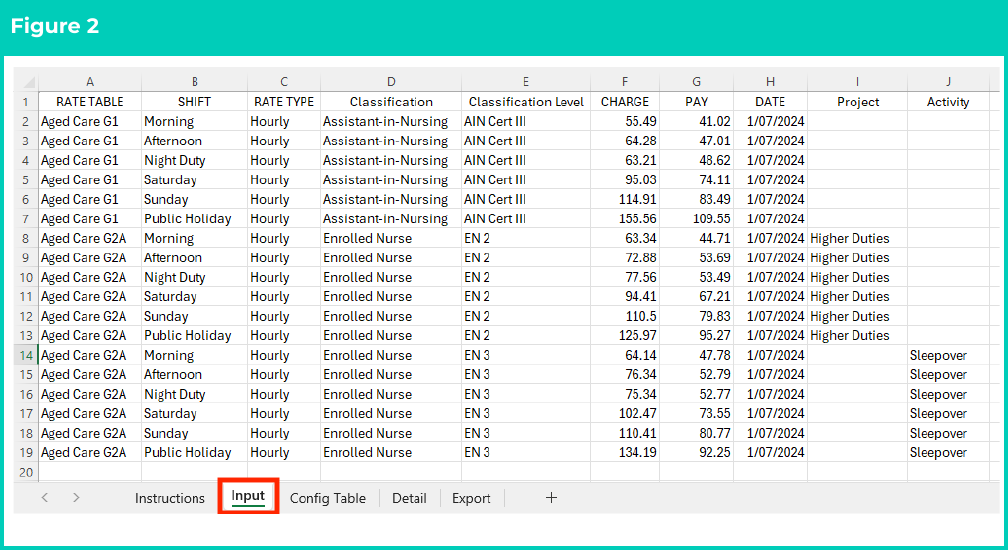
Task: Click the Classification header cell in column D
Action: pyautogui.click(x=391, y=102)
